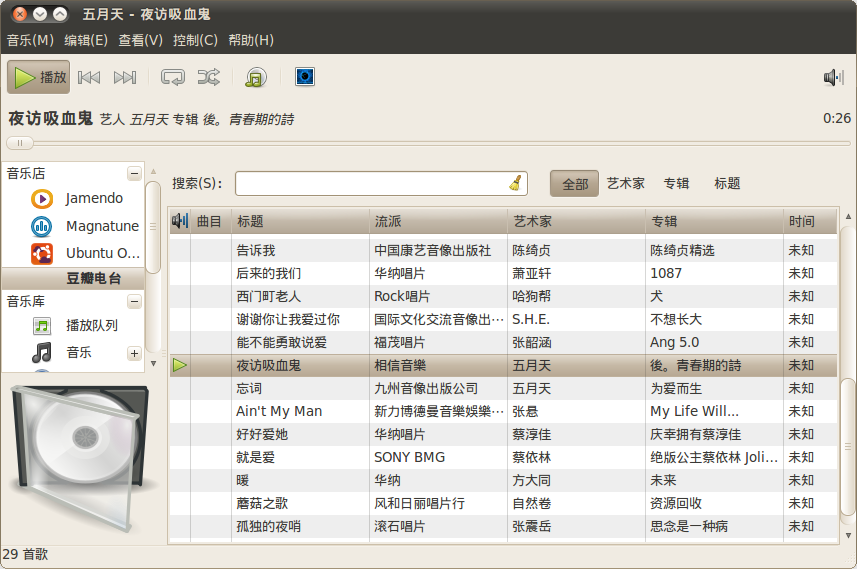Click the Play (播放) button
The height and width of the screenshot is (569, 857).
pos(38,77)
